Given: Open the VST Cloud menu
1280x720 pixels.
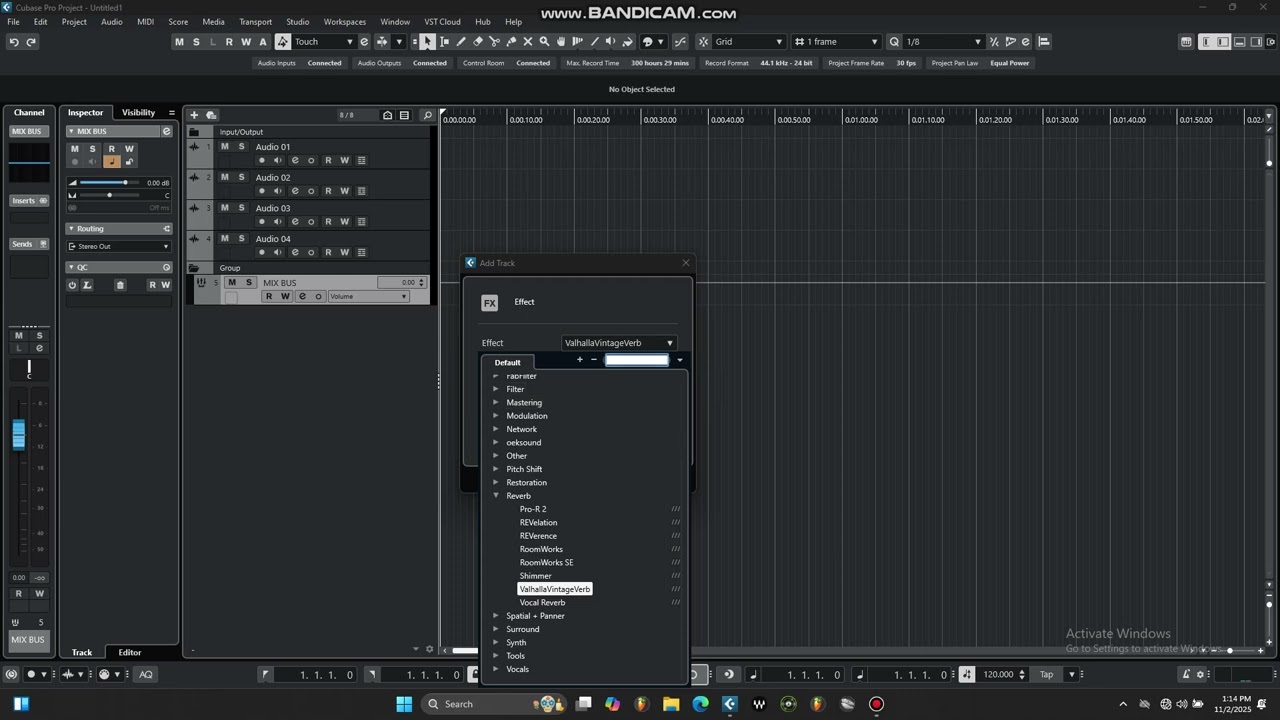Looking at the screenshot, I should click(x=442, y=22).
